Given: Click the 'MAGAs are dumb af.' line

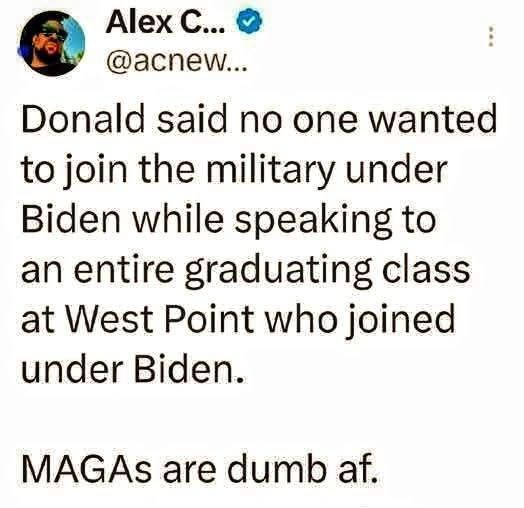Looking at the screenshot, I should tap(200, 468).
